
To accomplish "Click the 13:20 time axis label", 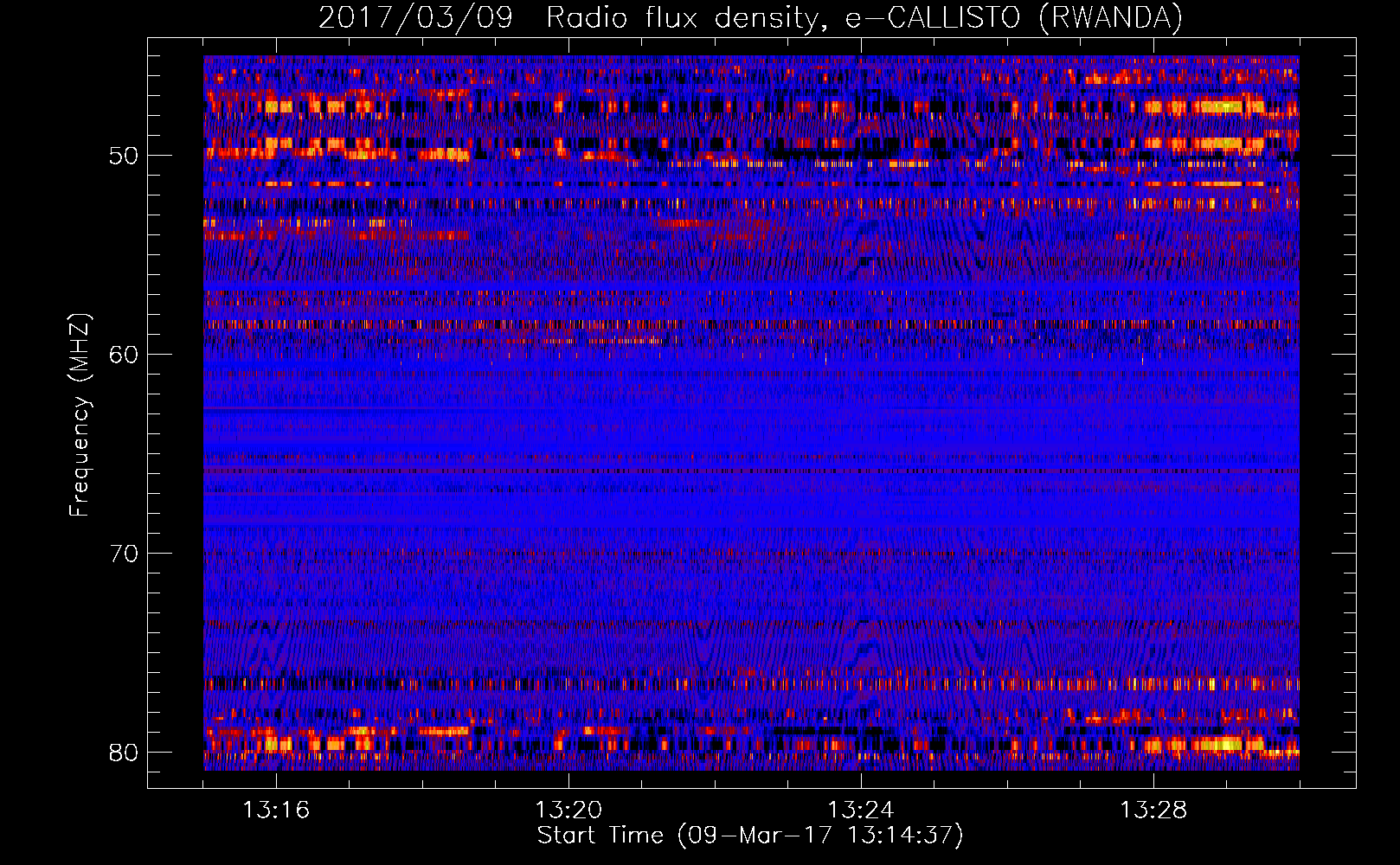I will coord(568,811).
